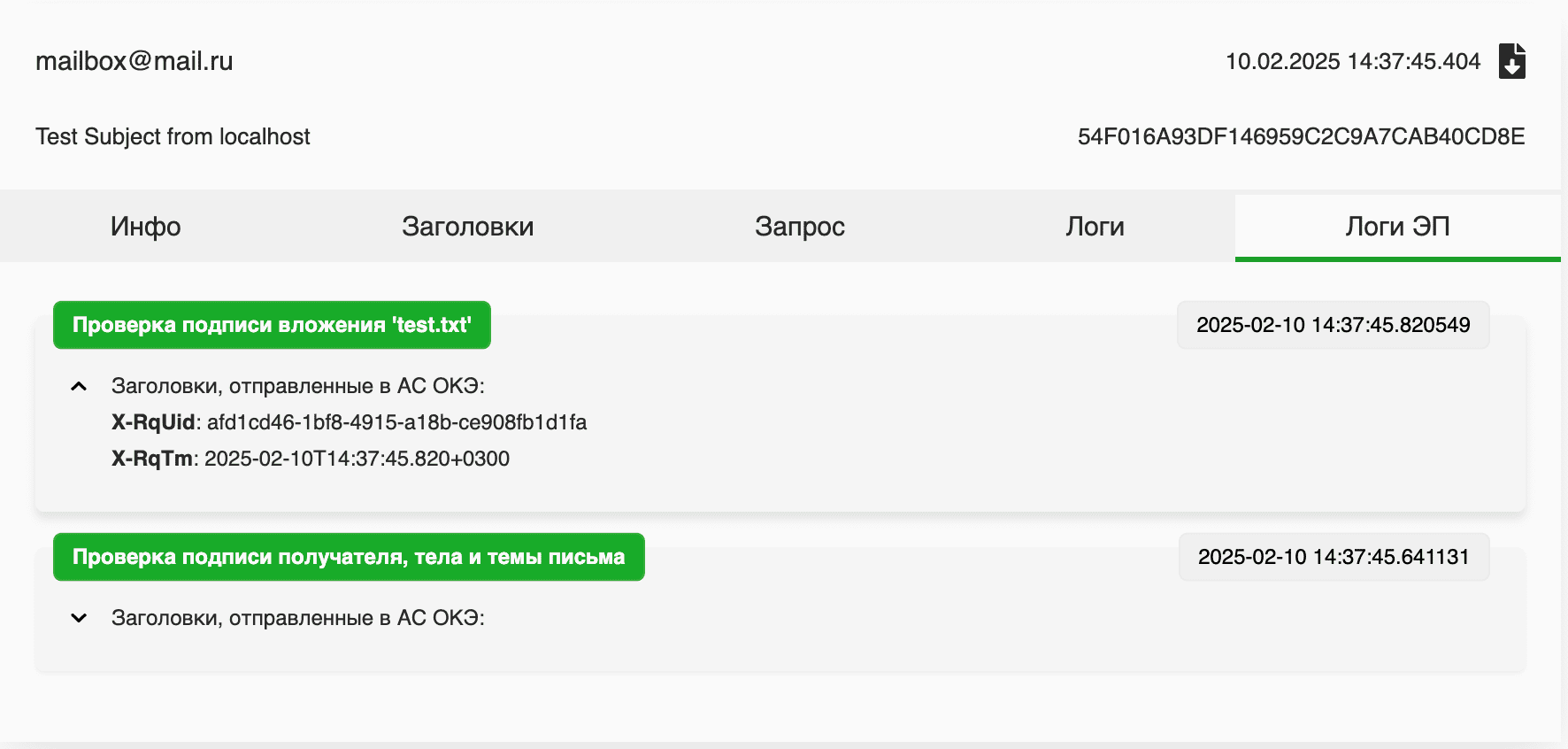Collapse headers under the 'test.txt' attachment check

pyautogui.click(x=79, y=386)
